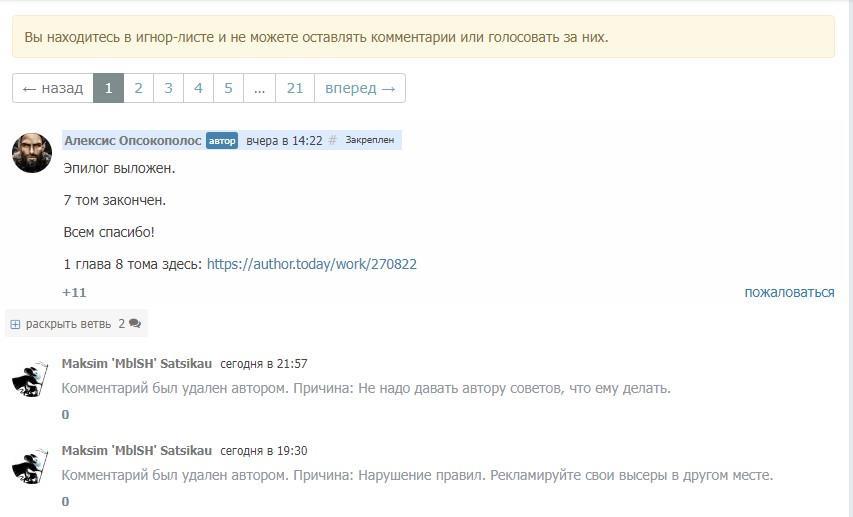Click the text Всем спасибо!

click(x=109, y=232)
